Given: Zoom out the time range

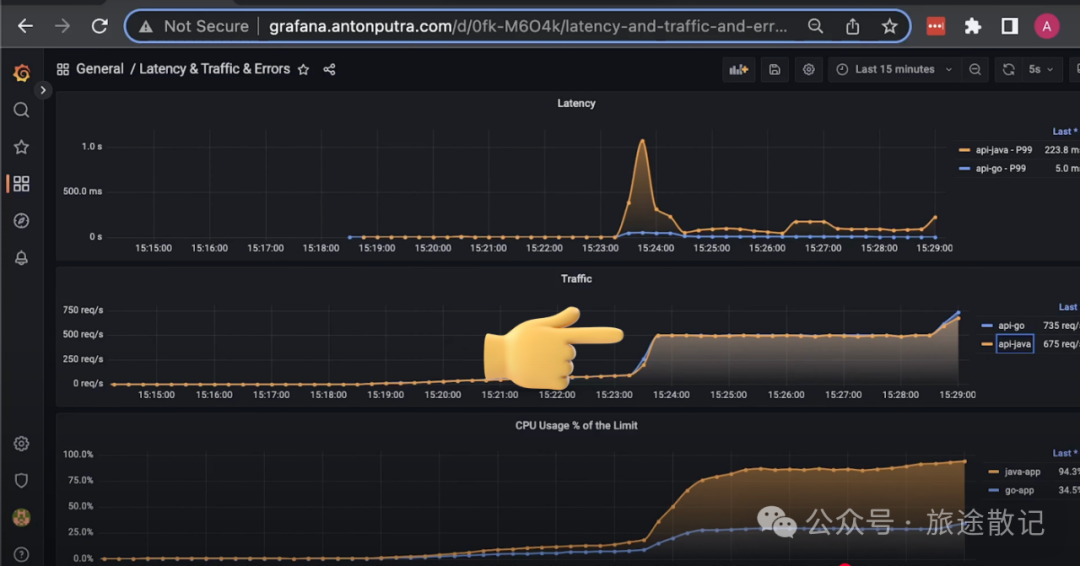Looking at the screenshot, I should point(975,70).
